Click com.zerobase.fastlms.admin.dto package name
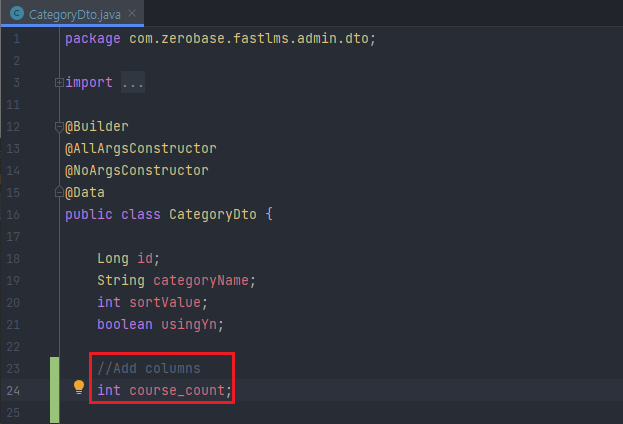The image size is (623, 424). coord(249,39)
